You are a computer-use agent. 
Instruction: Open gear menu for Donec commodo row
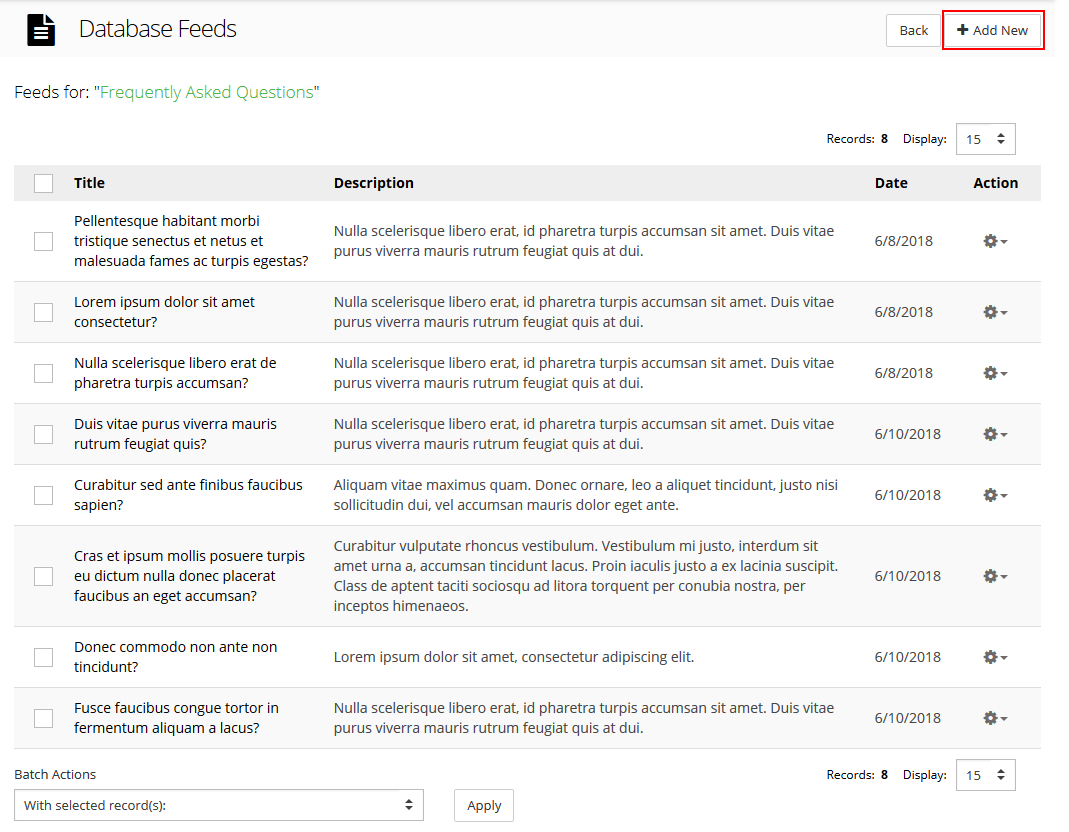[x=994, y=657]
